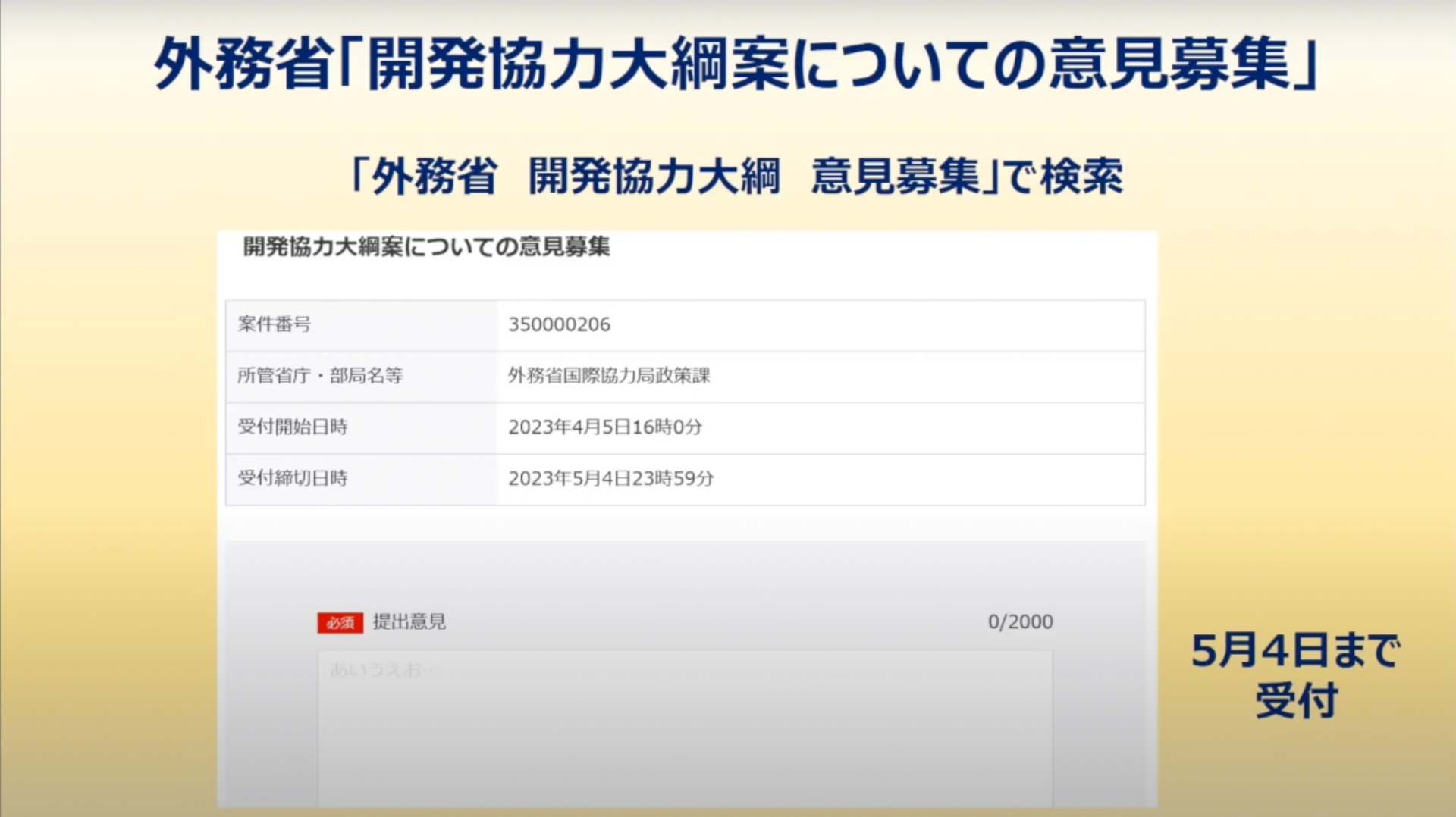The width and height of the screenshot is (1456, 817).
Task: Click the 受付 text below 5月4日まで
Action: click(1296, 701)
